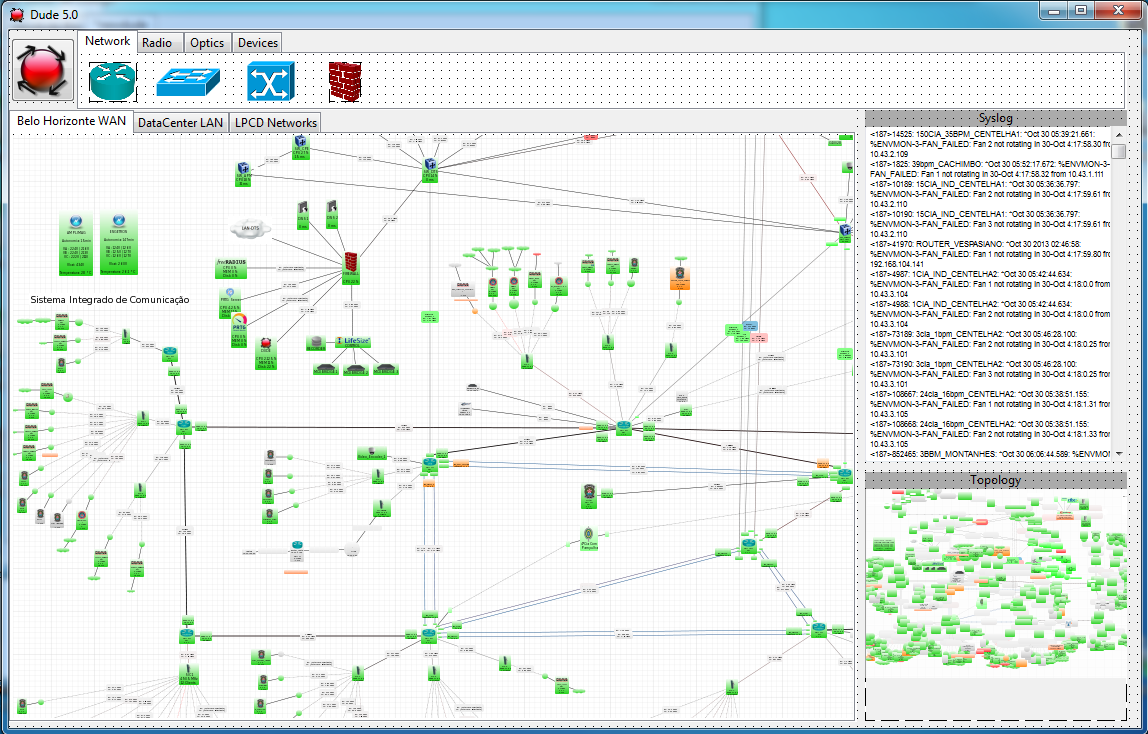Image resolution: width=1148 pixels, height=734 pixels.
Task: Select syslog entry 39bpm_CACHIMBO
Action: (x=989, y=169)
